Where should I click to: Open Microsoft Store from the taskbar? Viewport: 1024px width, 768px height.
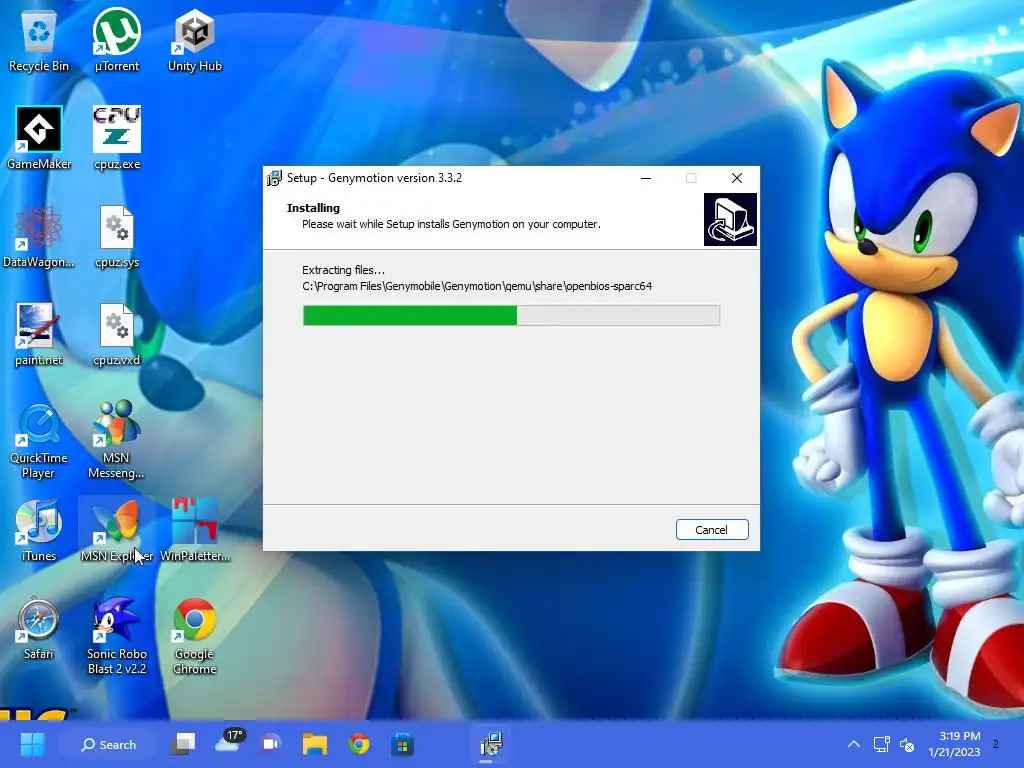tap(402, 744)
